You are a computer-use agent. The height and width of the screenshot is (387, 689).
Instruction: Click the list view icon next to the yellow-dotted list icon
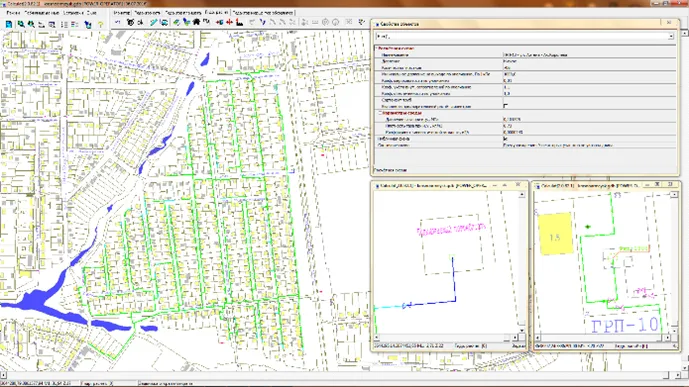pos(75,25)
